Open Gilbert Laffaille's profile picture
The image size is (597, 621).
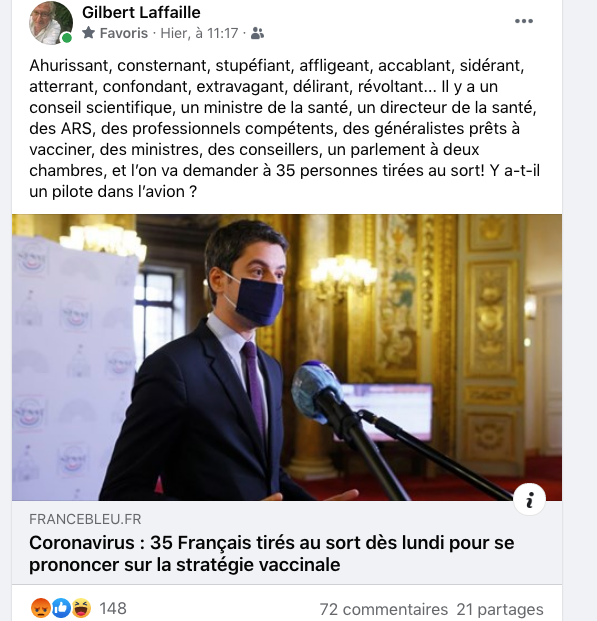coord(51,22)
